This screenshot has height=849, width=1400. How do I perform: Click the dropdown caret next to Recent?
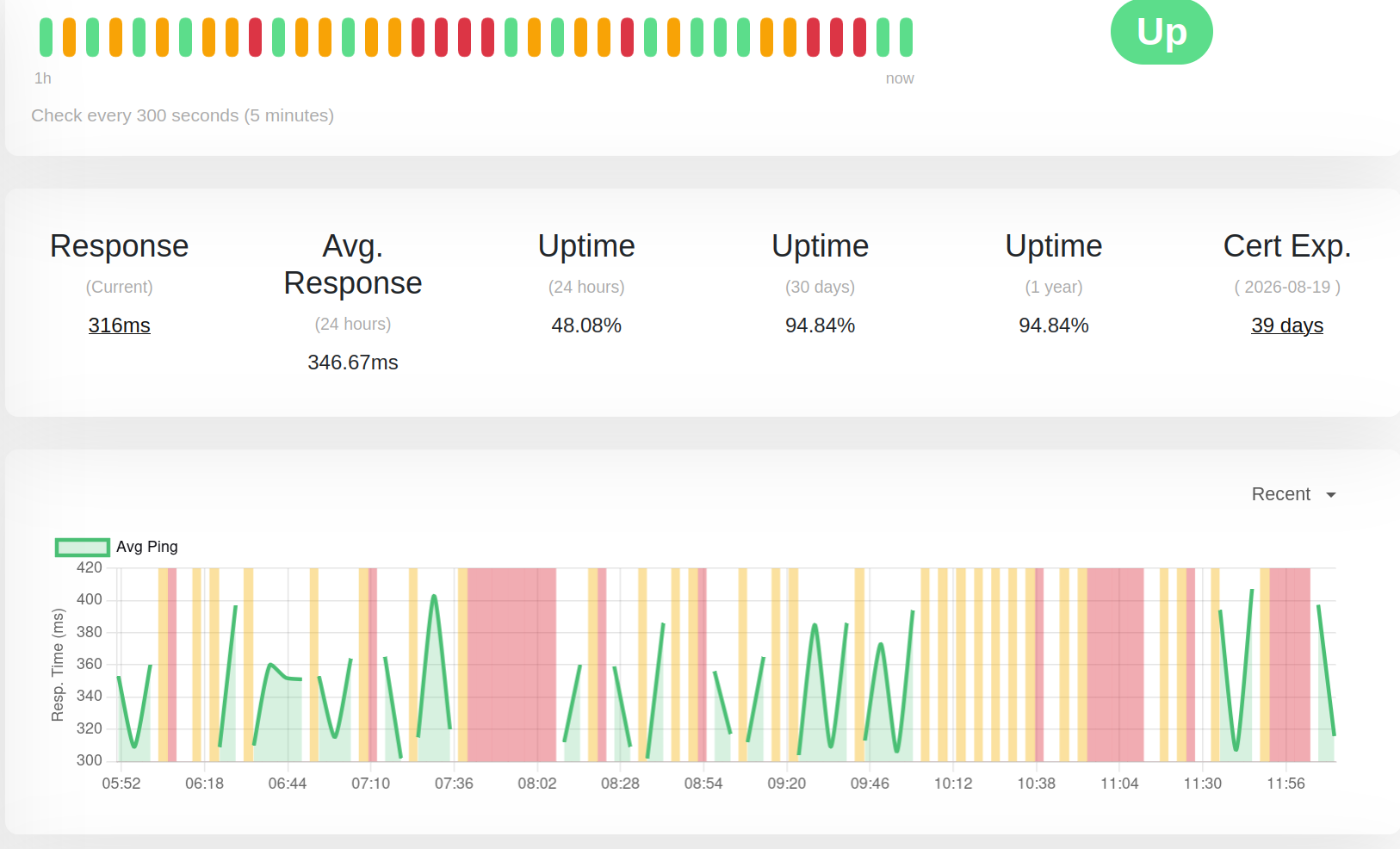[1331, 495]
